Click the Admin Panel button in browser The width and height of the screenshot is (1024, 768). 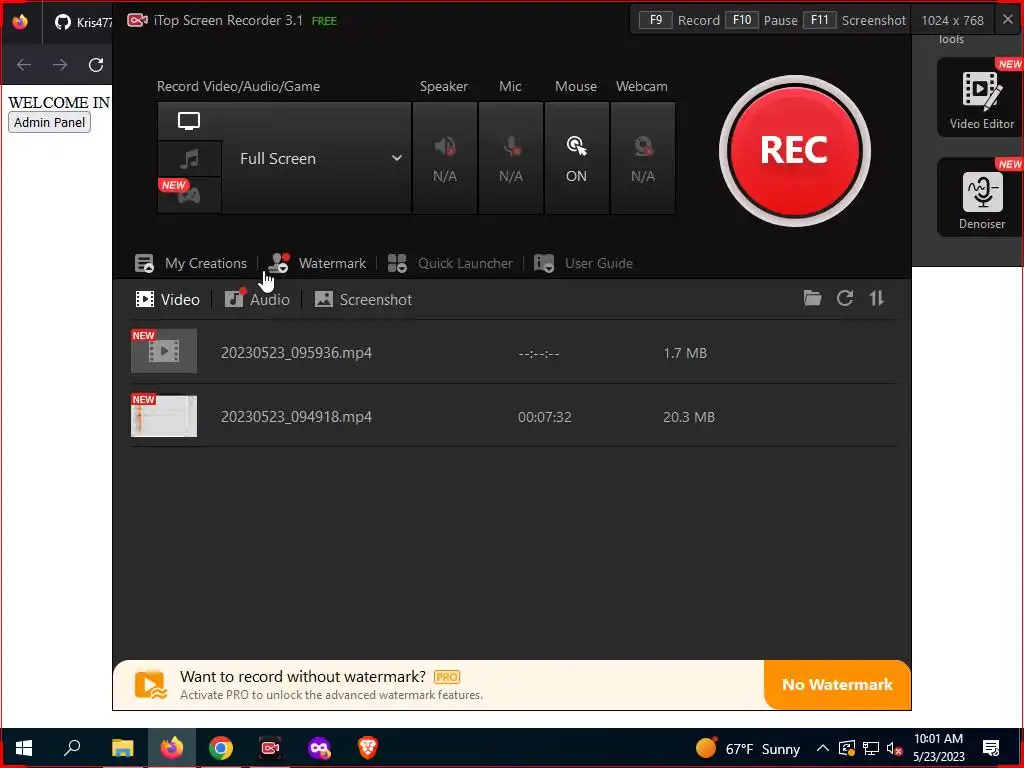(49, 122)
